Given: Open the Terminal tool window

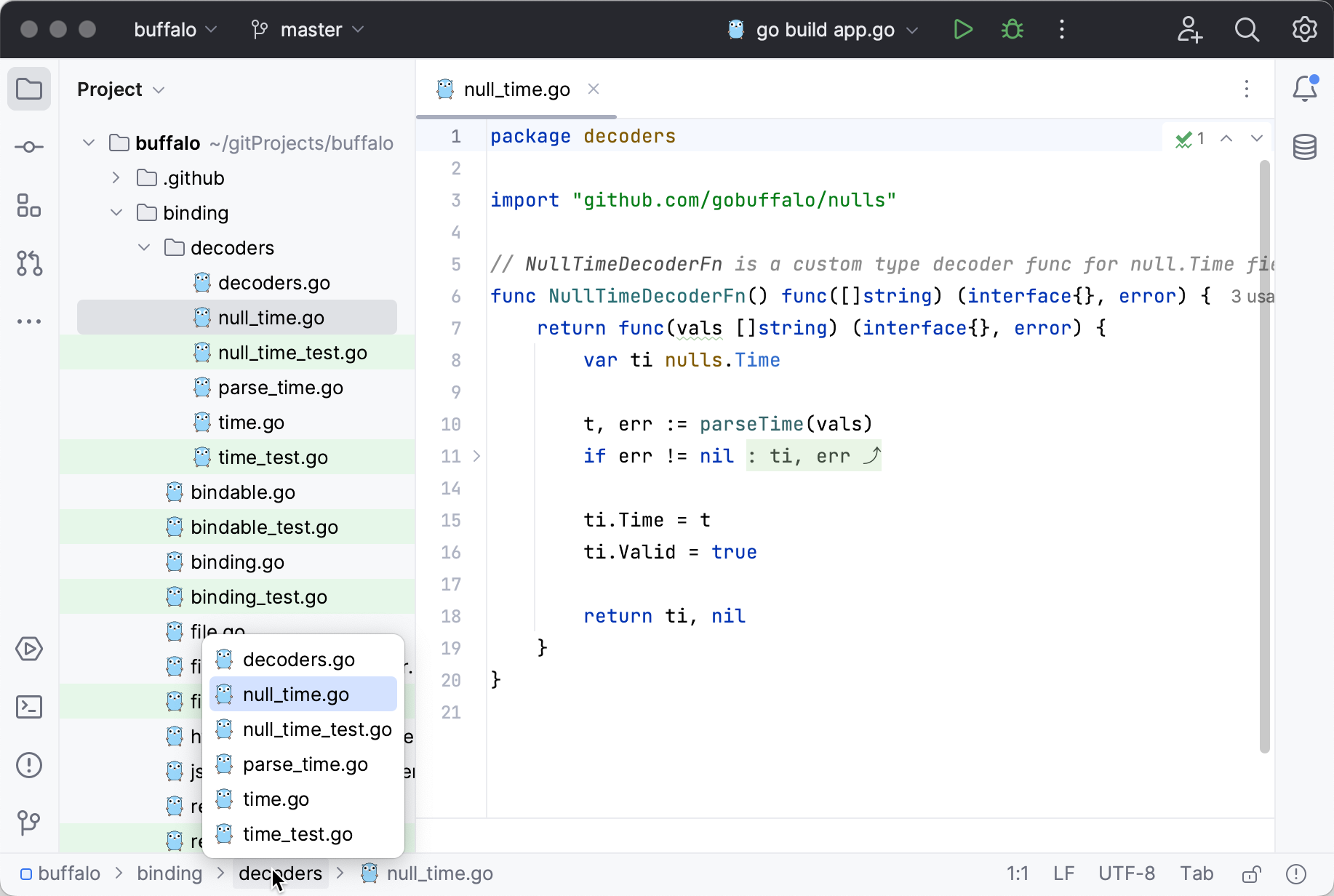Looking at the screenshot, I should point(29,707).
